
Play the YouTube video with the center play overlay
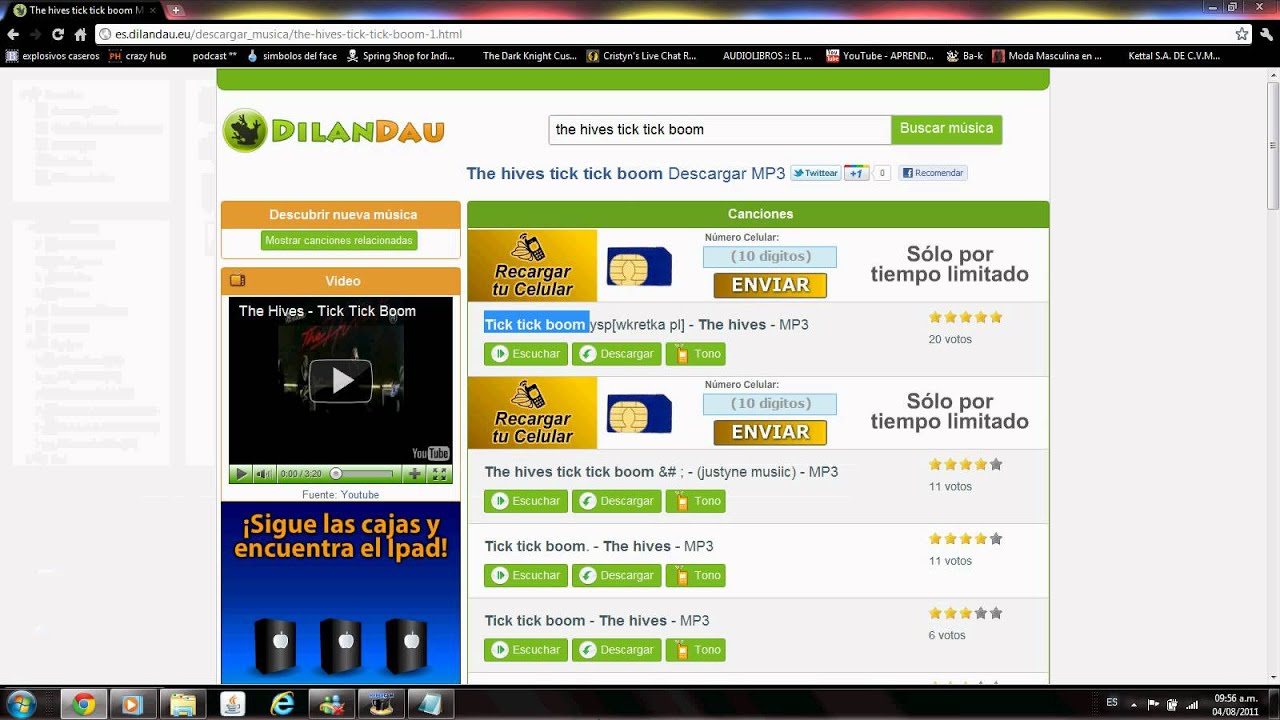(341, 380)
